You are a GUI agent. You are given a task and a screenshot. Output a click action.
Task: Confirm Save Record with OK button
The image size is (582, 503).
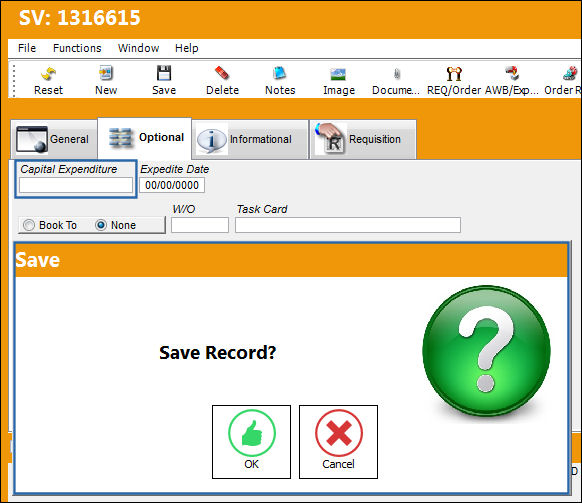[x=251, y=442]
